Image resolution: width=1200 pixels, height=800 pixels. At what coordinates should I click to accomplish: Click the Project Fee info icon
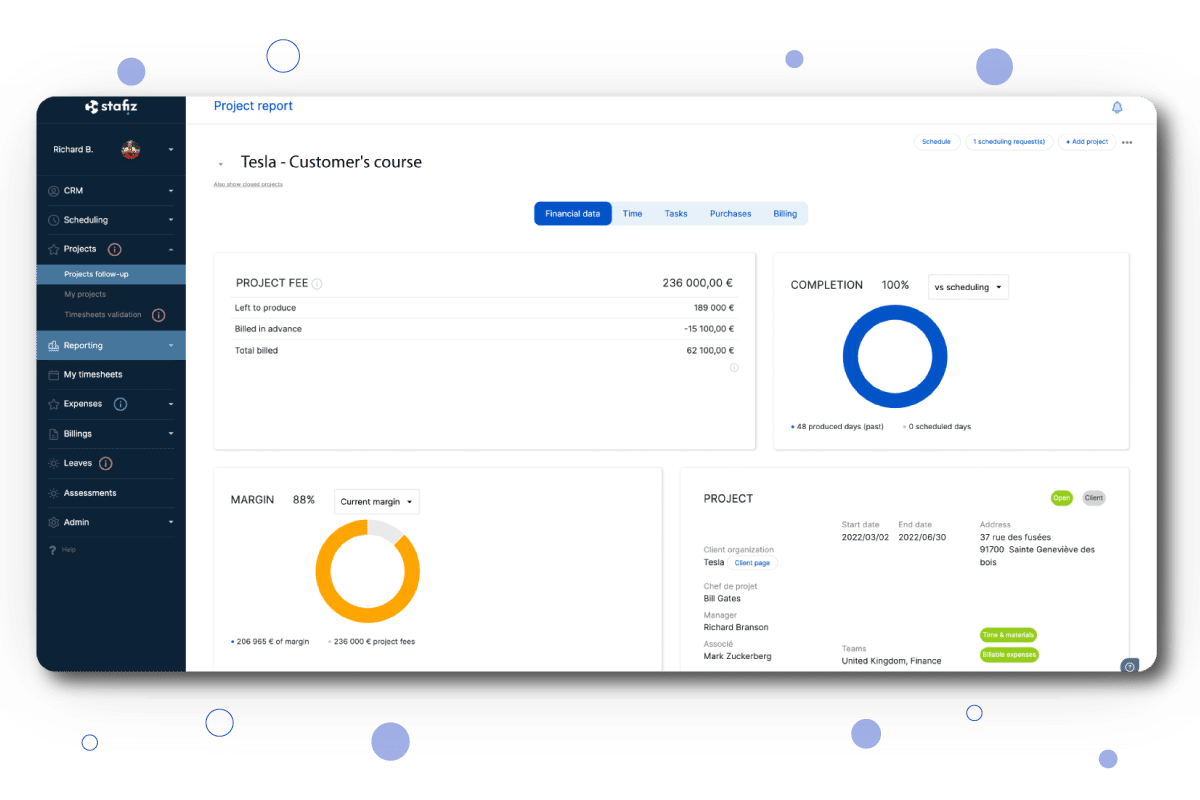(x=317, y=284)
